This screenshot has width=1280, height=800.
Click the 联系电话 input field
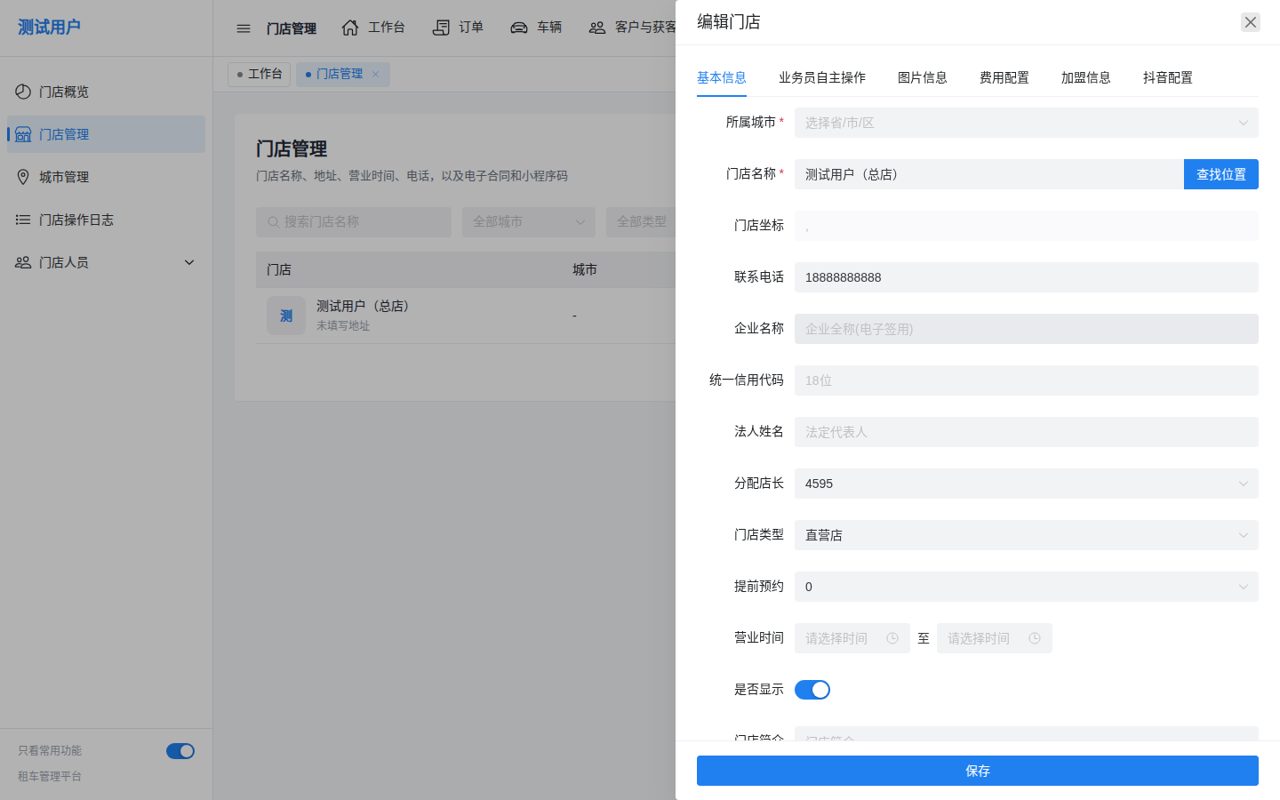pos(1026,277)
